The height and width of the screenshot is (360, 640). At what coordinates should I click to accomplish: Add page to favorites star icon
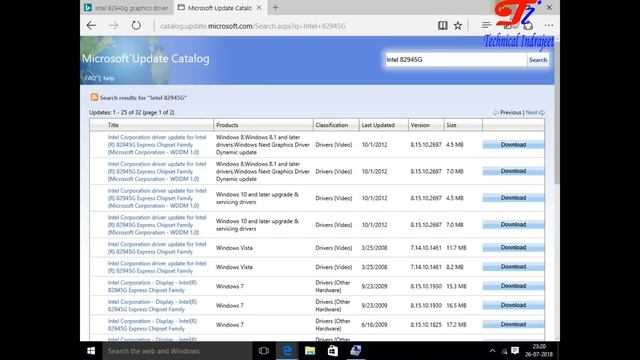point(458,26)
